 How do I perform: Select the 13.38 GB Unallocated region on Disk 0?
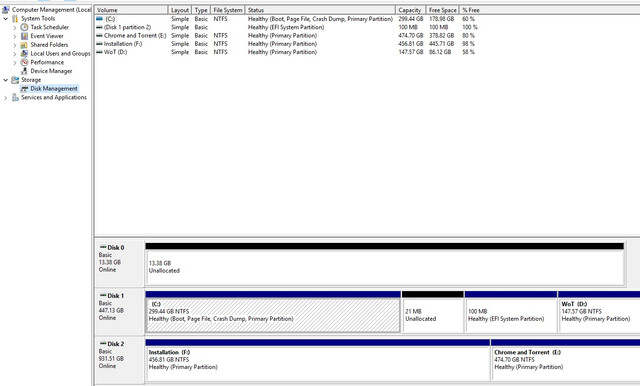click(x=384, y=268)
